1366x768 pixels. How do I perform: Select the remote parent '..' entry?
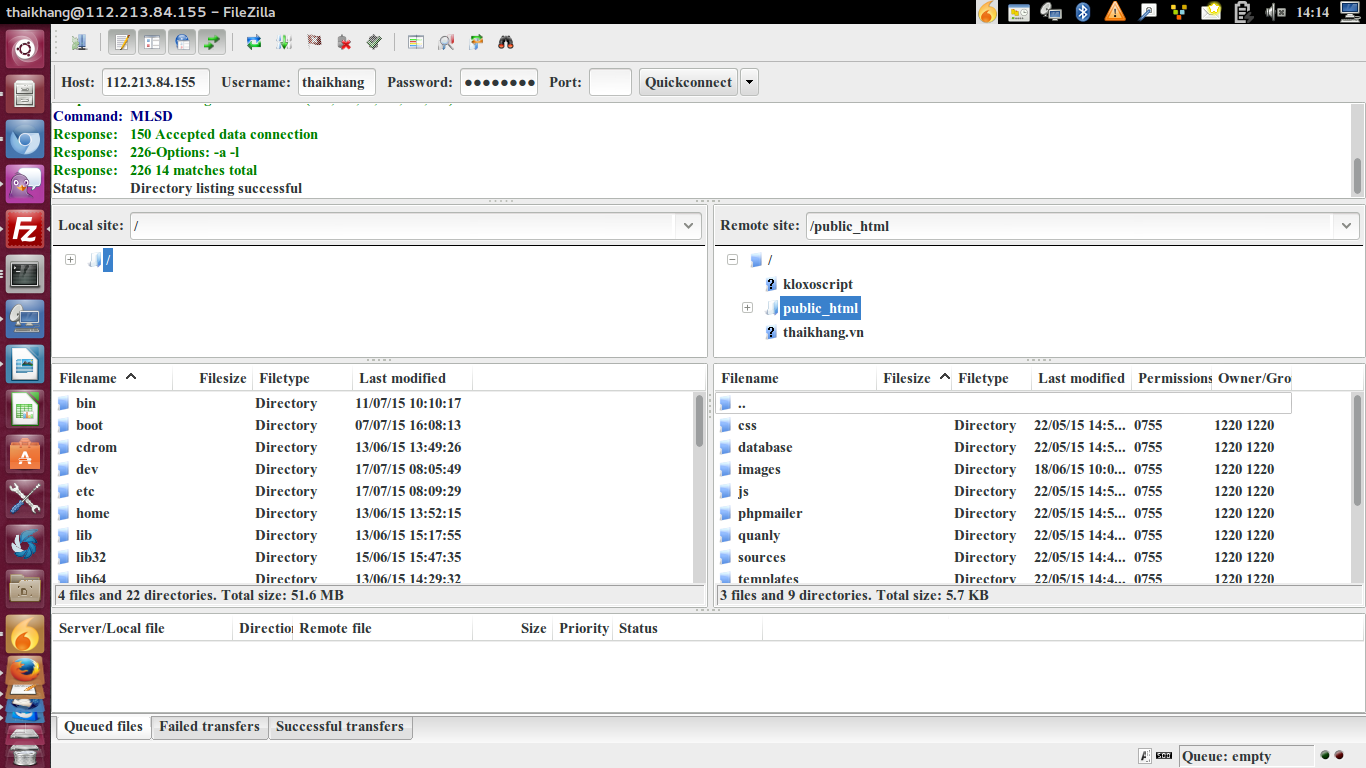(x=1004, y=403)
